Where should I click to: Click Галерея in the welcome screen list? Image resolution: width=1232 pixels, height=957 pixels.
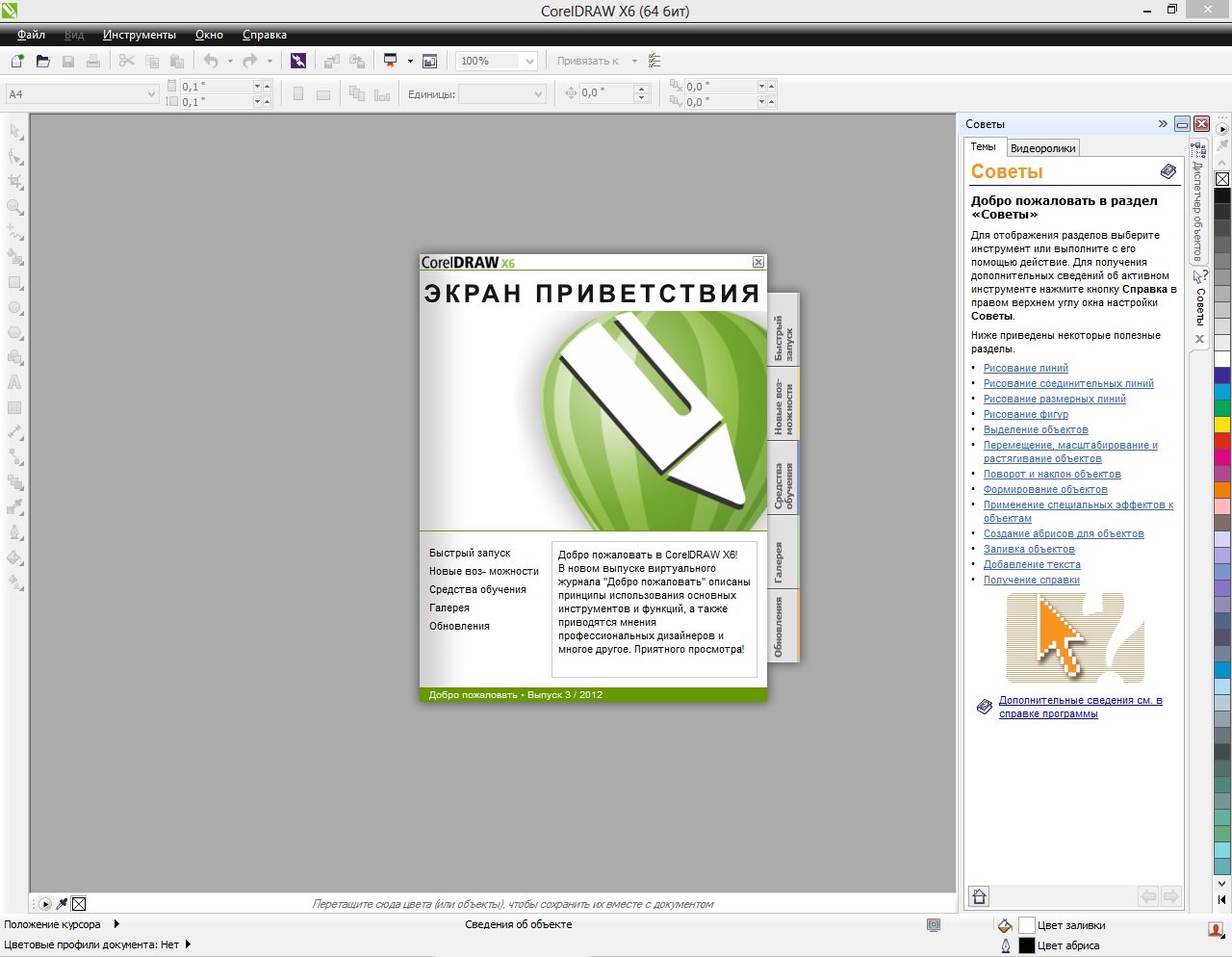pyautogui.click(x=449, y=608)
